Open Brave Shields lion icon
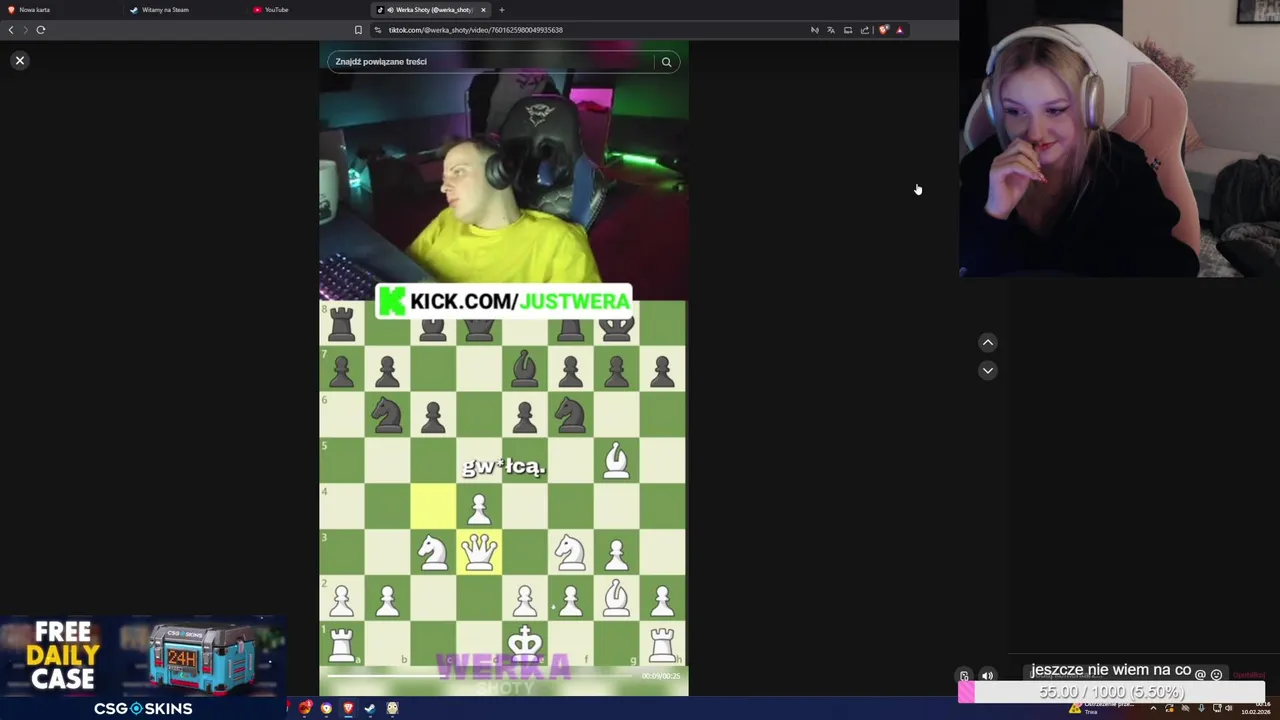1280x720 pixels. pos(883,30)
